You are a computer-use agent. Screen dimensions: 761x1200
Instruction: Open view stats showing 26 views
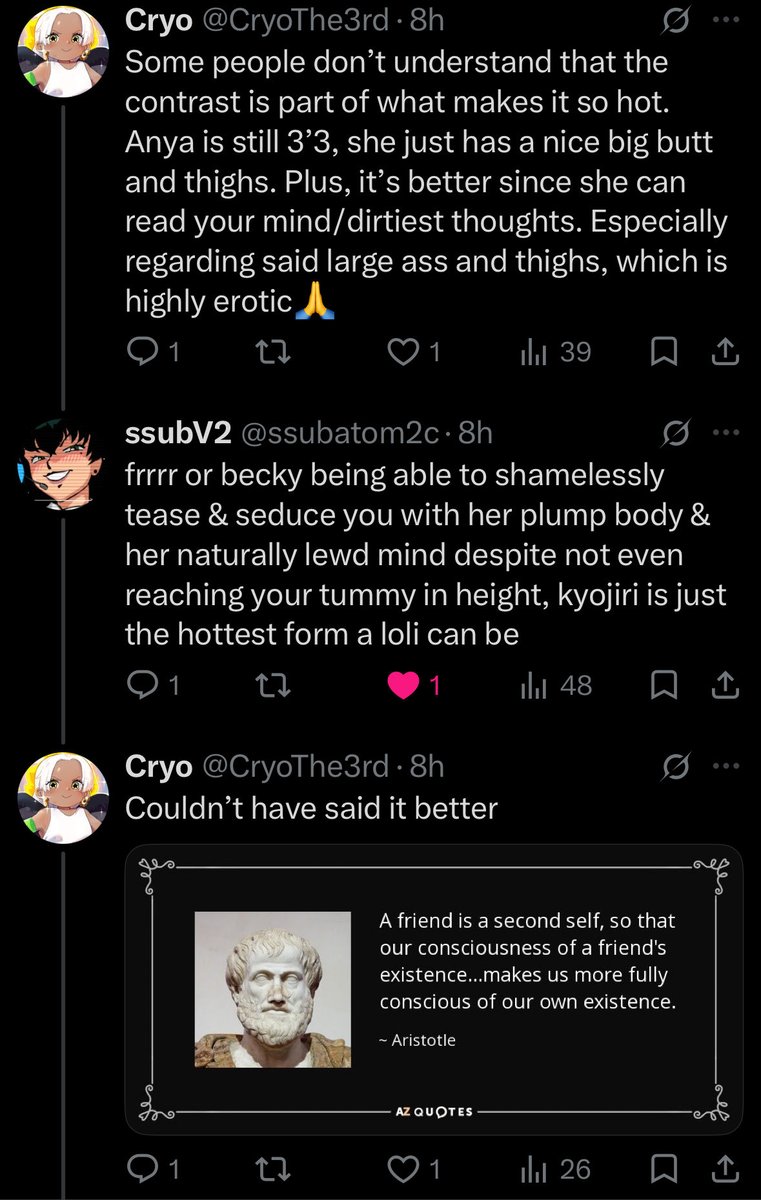click(555, 1169)
